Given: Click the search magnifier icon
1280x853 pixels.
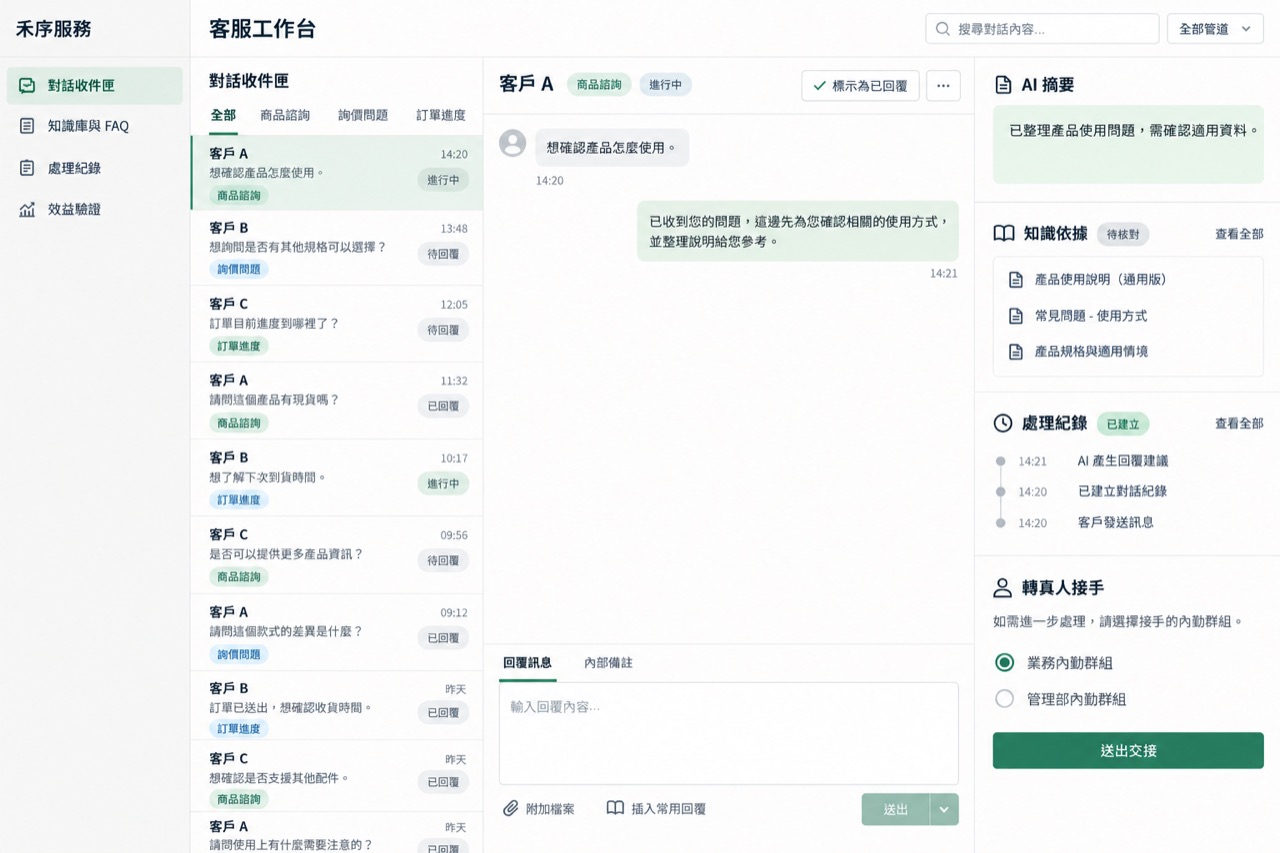Looking at the screenshot, I should (x=942, y=29).
